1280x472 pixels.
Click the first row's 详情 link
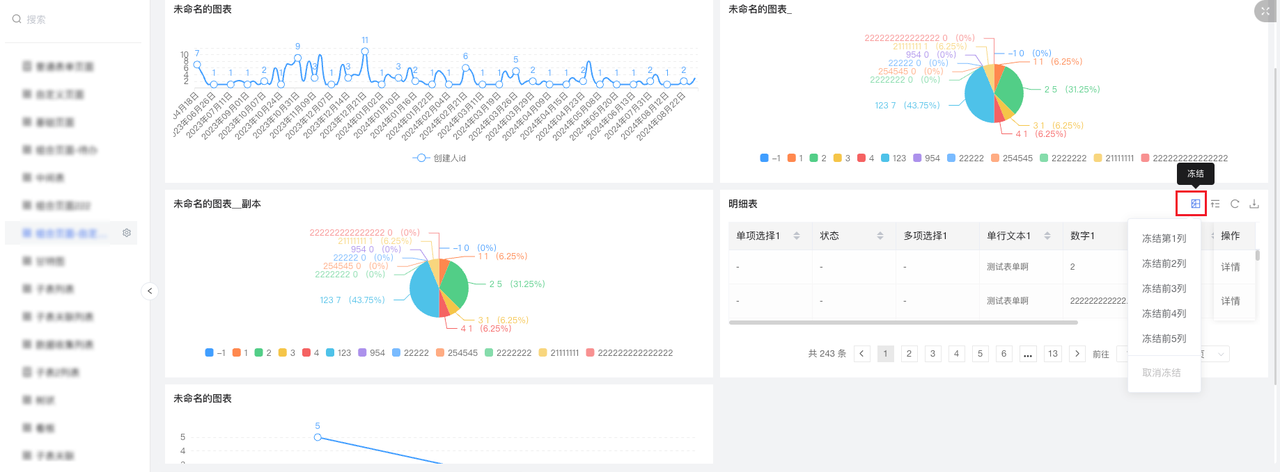click(x=1230, y=267)
